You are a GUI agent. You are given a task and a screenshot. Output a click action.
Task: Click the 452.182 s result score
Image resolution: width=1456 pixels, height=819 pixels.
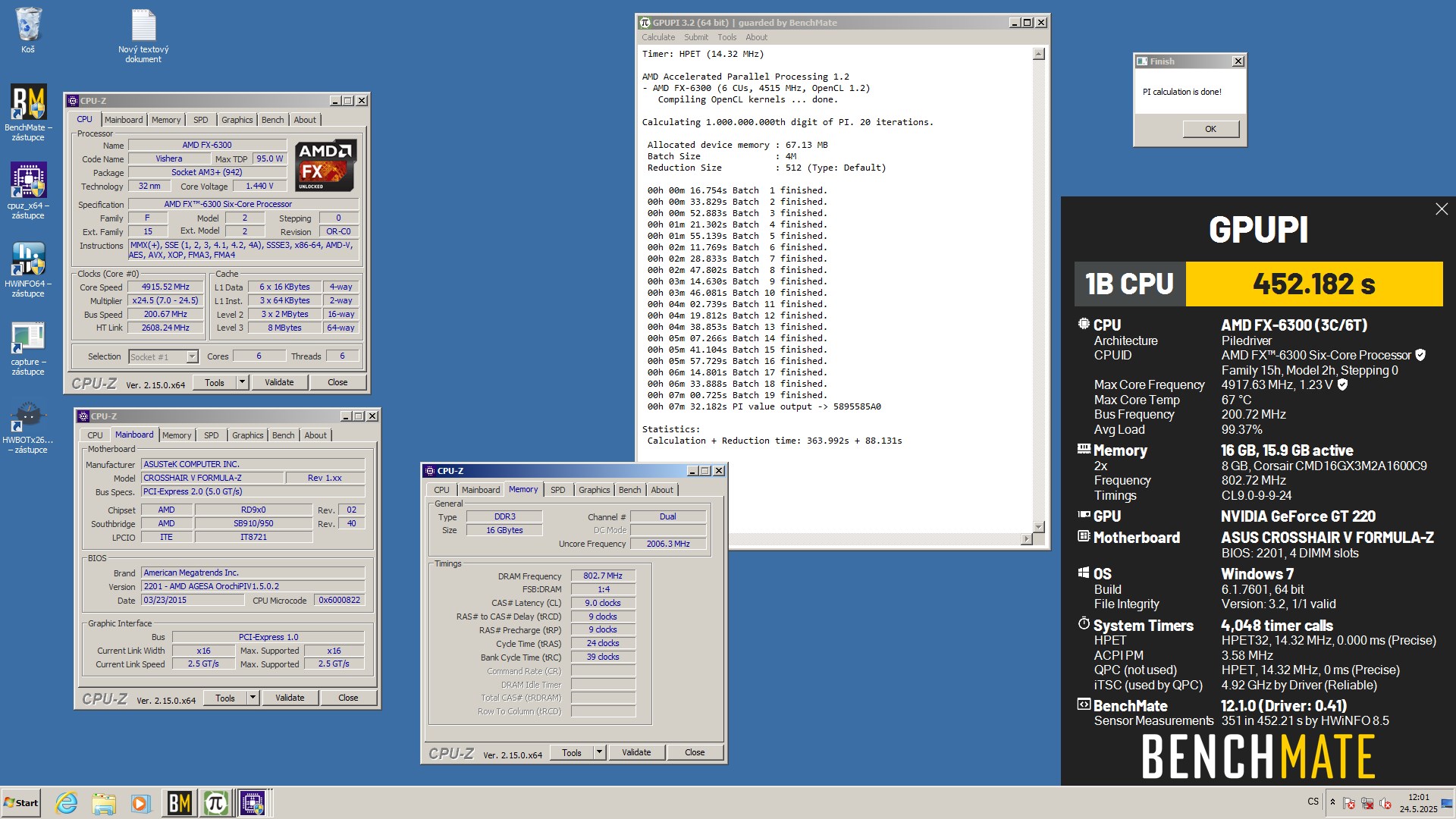click(1314, 284)
